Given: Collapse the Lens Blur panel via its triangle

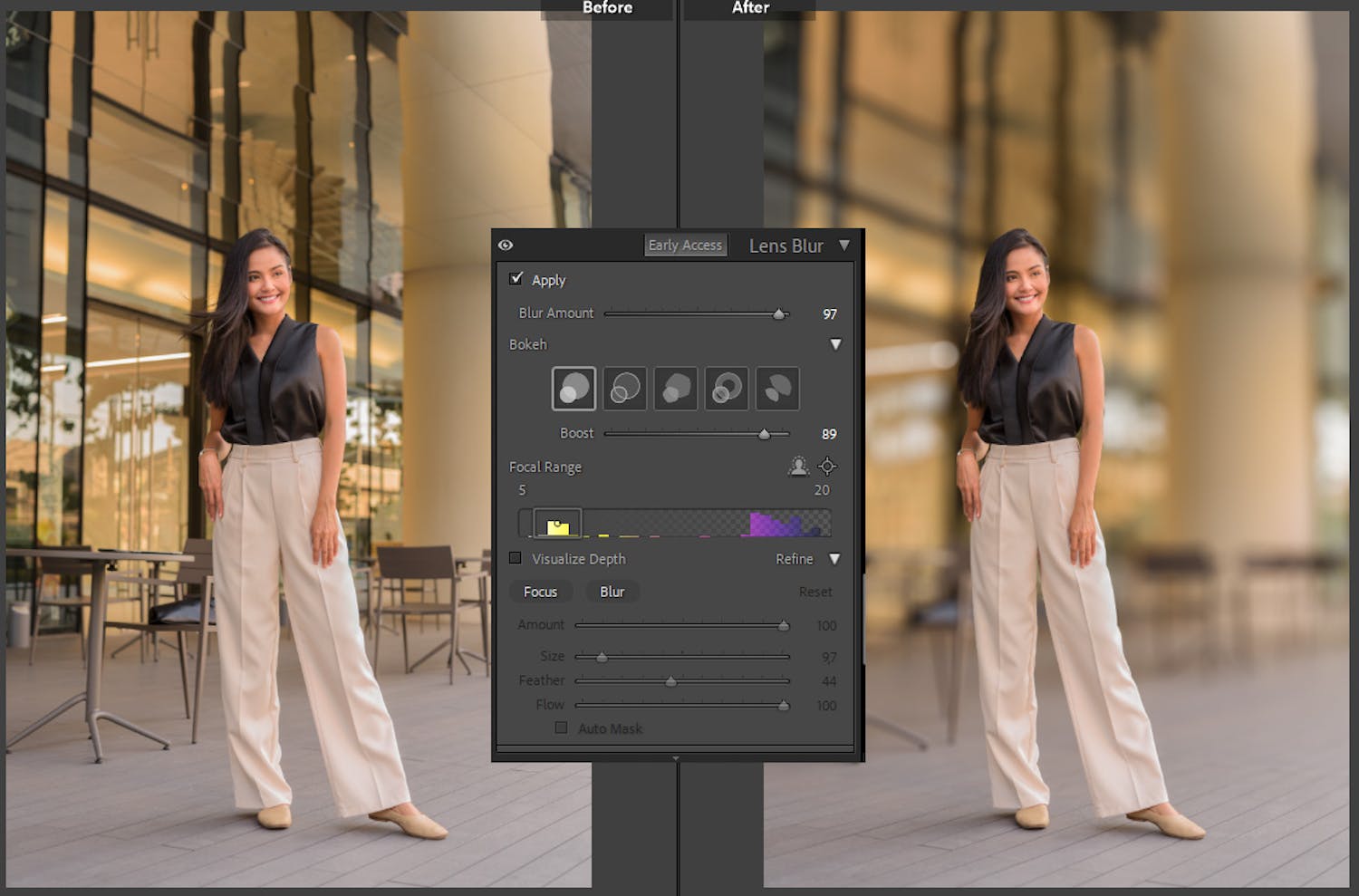Looking at the screenshot, I should pos(845,245).
